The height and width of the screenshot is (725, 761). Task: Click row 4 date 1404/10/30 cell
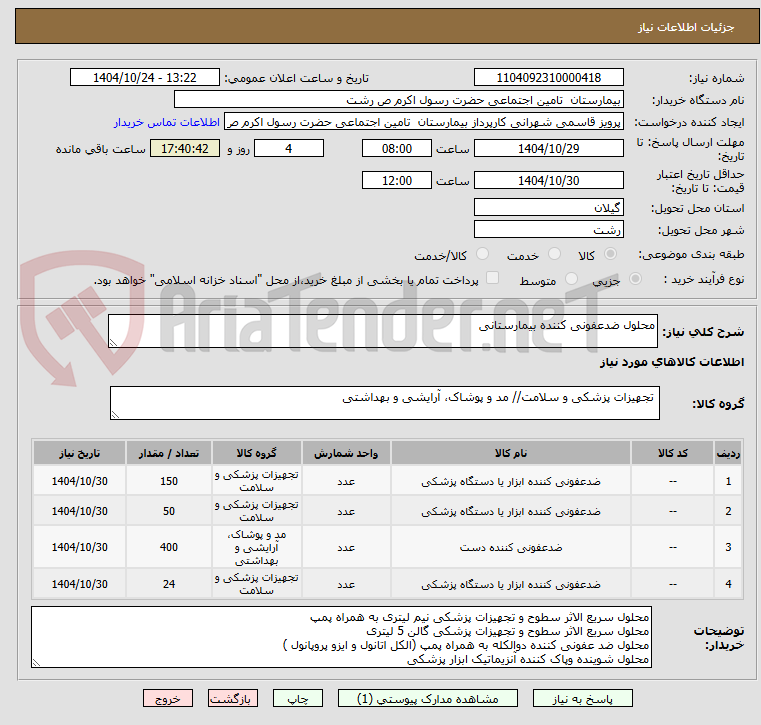[80, 584]
